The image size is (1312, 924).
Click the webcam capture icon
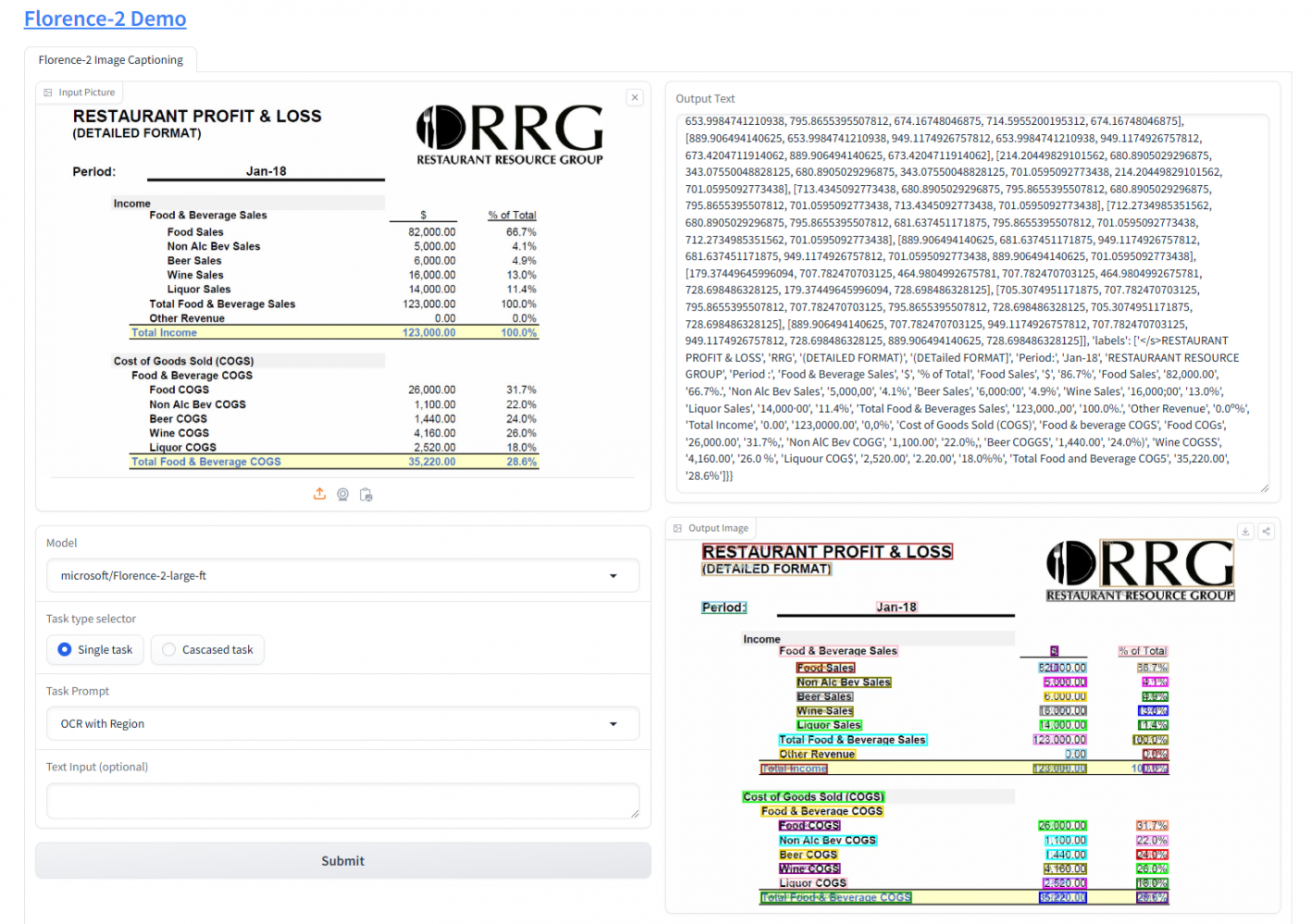[342, 494]
